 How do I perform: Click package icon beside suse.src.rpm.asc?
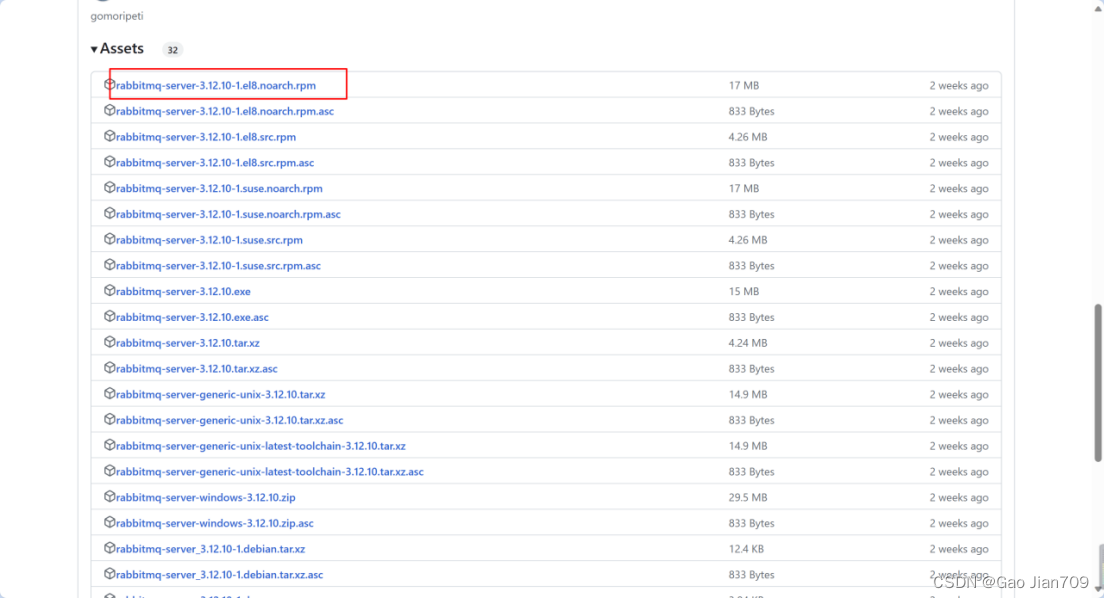coord(109,265)
